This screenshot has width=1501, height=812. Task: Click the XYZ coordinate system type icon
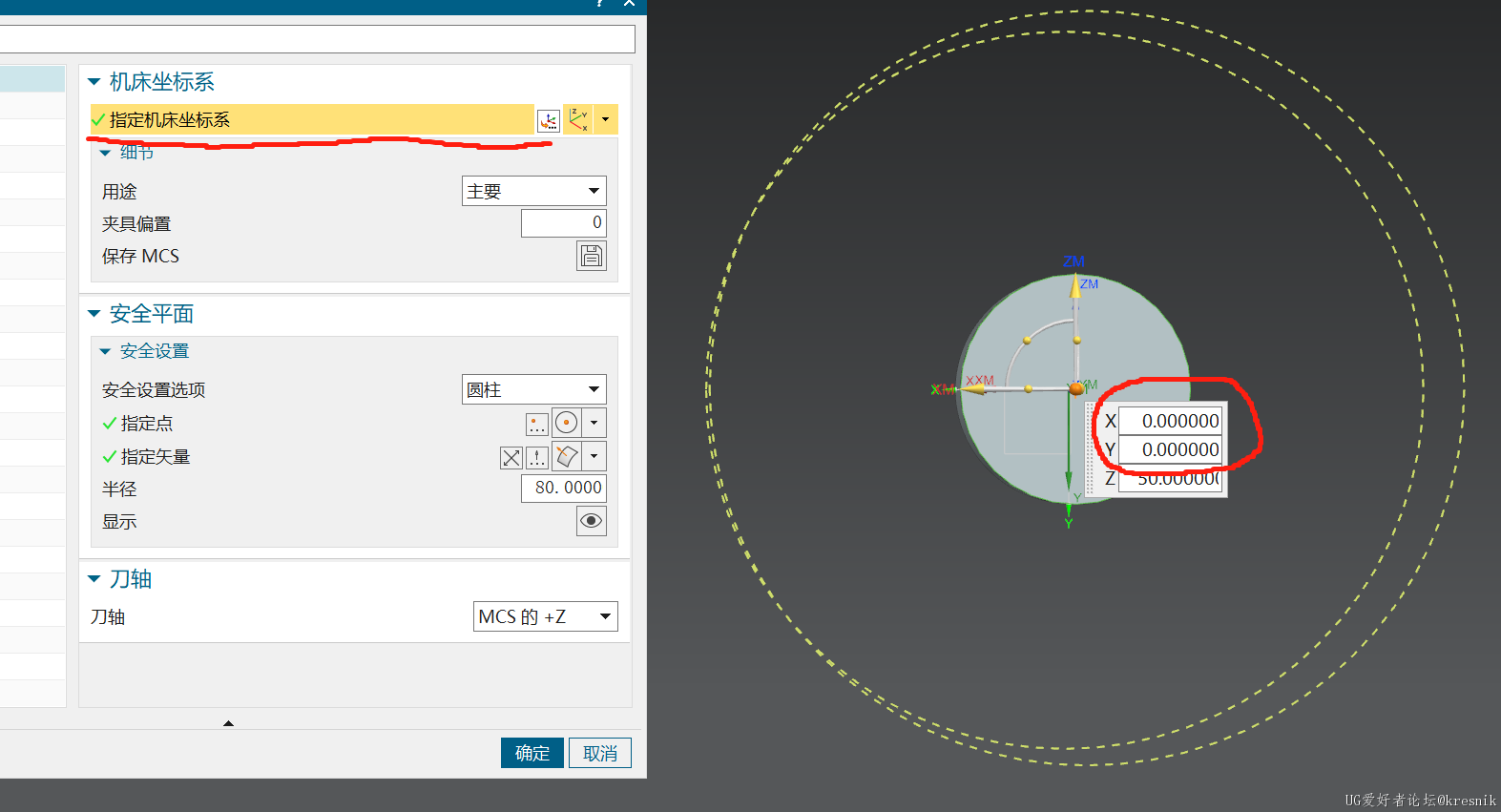[578, 119]
